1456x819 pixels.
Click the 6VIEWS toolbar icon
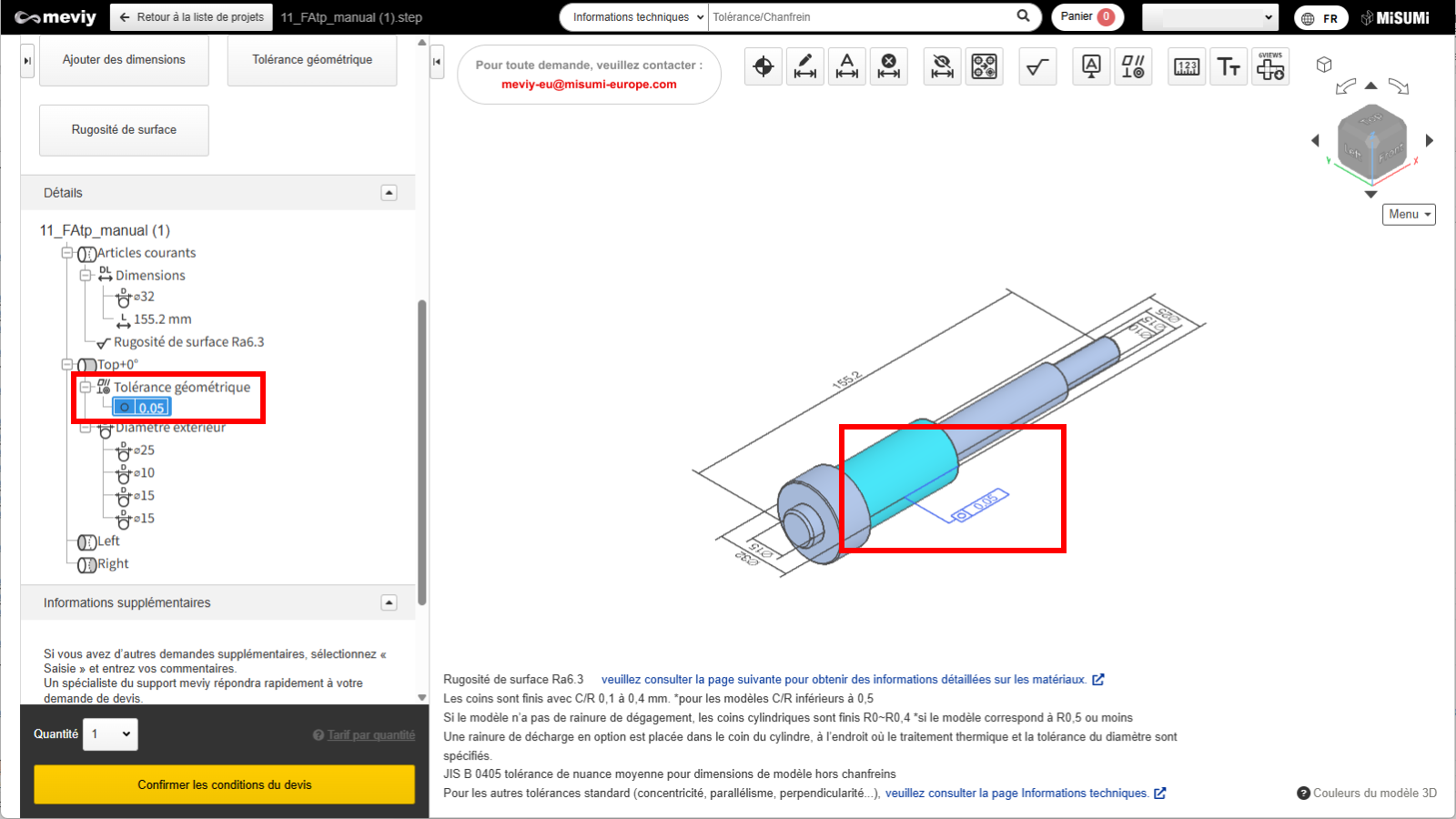1270,66
